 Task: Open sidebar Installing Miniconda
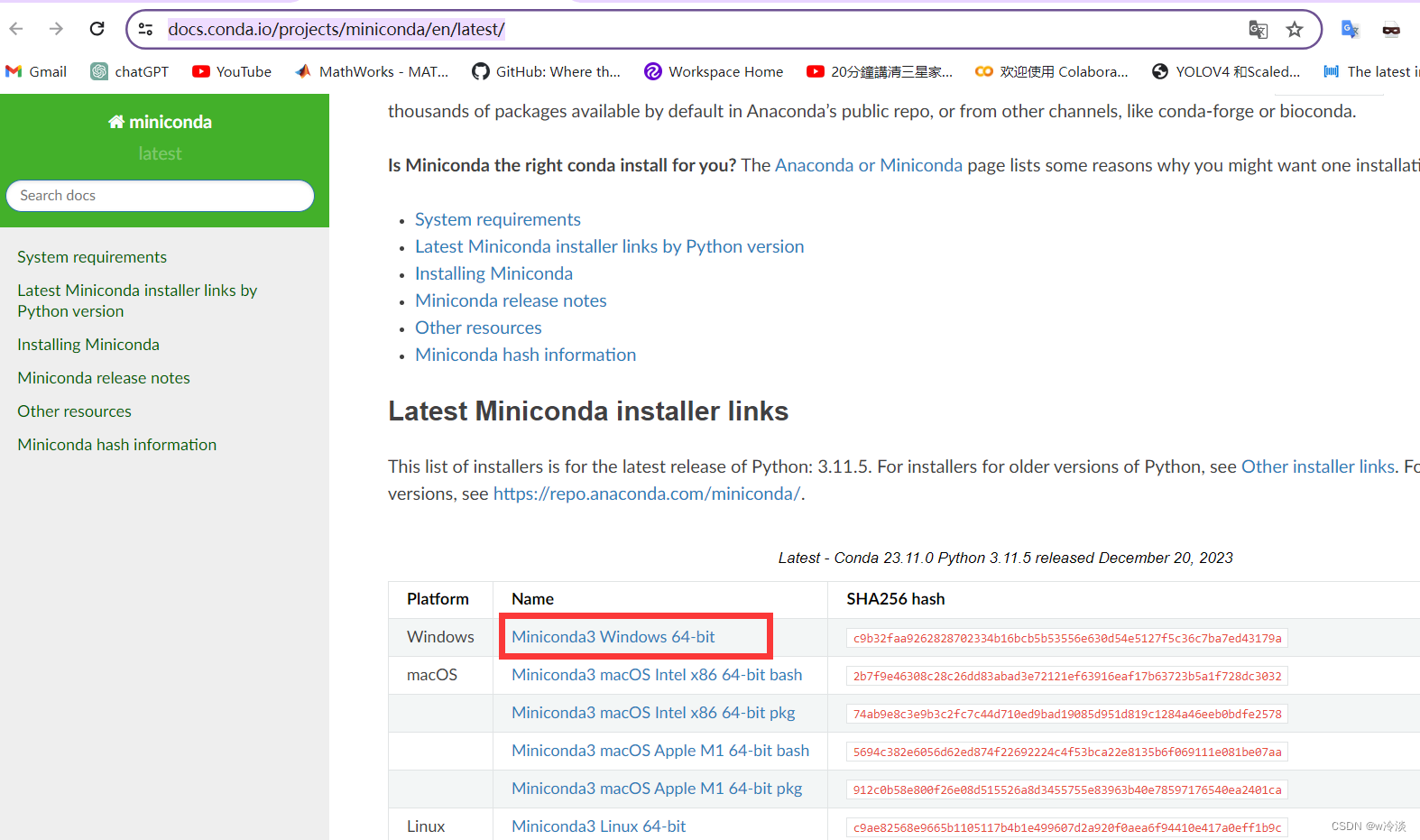(88, 345)
